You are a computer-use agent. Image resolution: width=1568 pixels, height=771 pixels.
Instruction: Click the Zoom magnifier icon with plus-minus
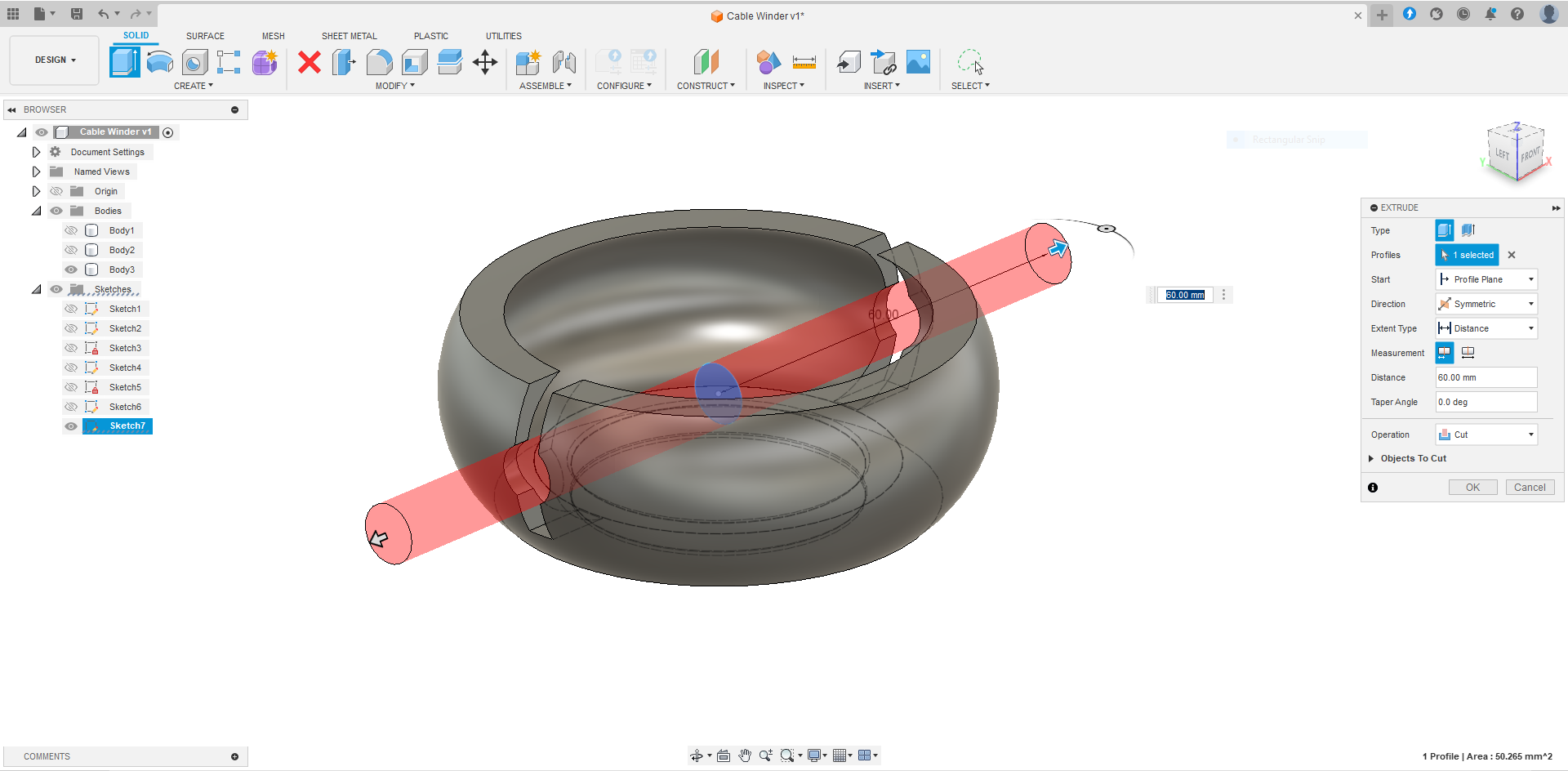[x=765, y=755]
